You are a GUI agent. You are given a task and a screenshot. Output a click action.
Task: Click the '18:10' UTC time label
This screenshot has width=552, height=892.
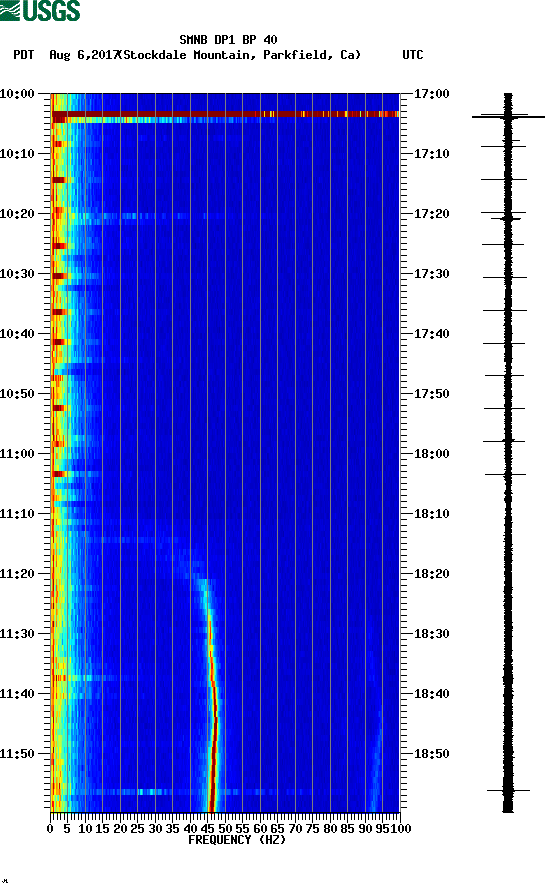pyautogui.click(x=431, y=514)
